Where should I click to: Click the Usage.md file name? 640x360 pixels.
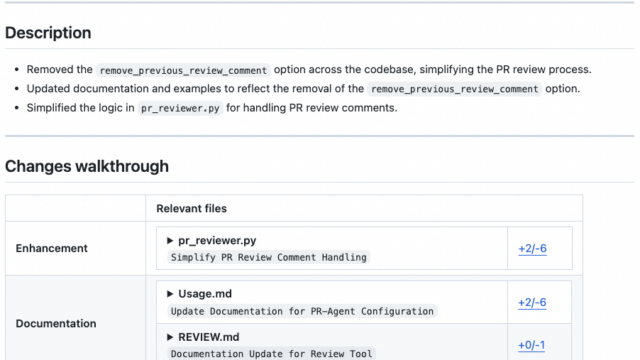tap(205, 294)
